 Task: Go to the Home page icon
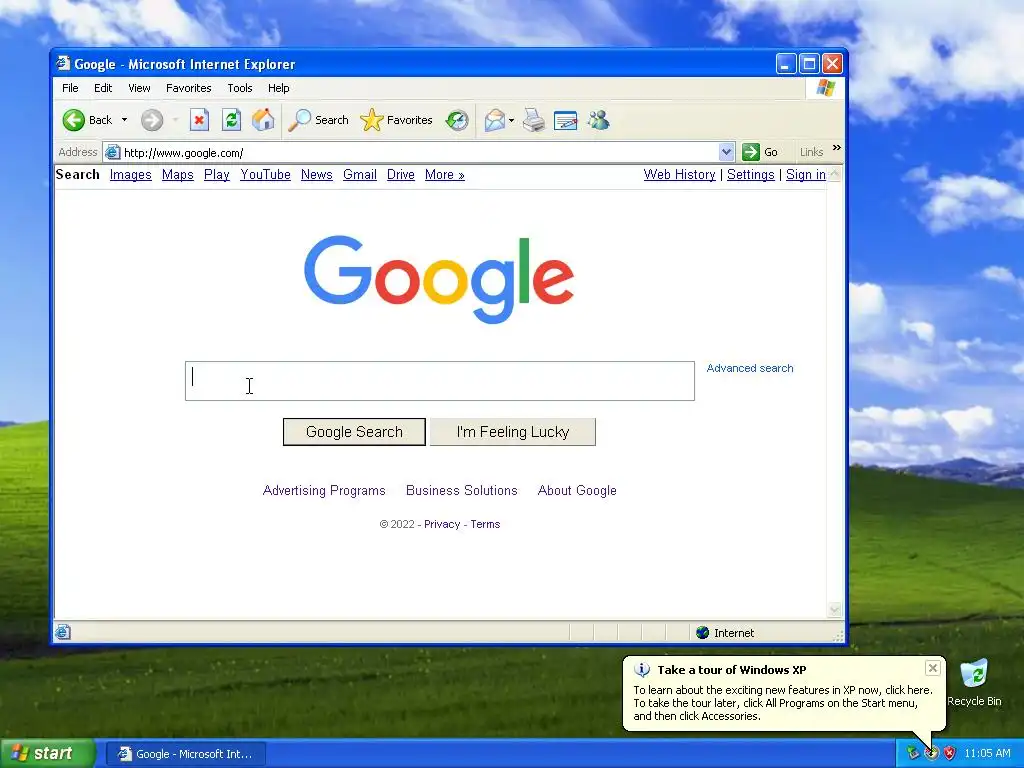point(263,120)
